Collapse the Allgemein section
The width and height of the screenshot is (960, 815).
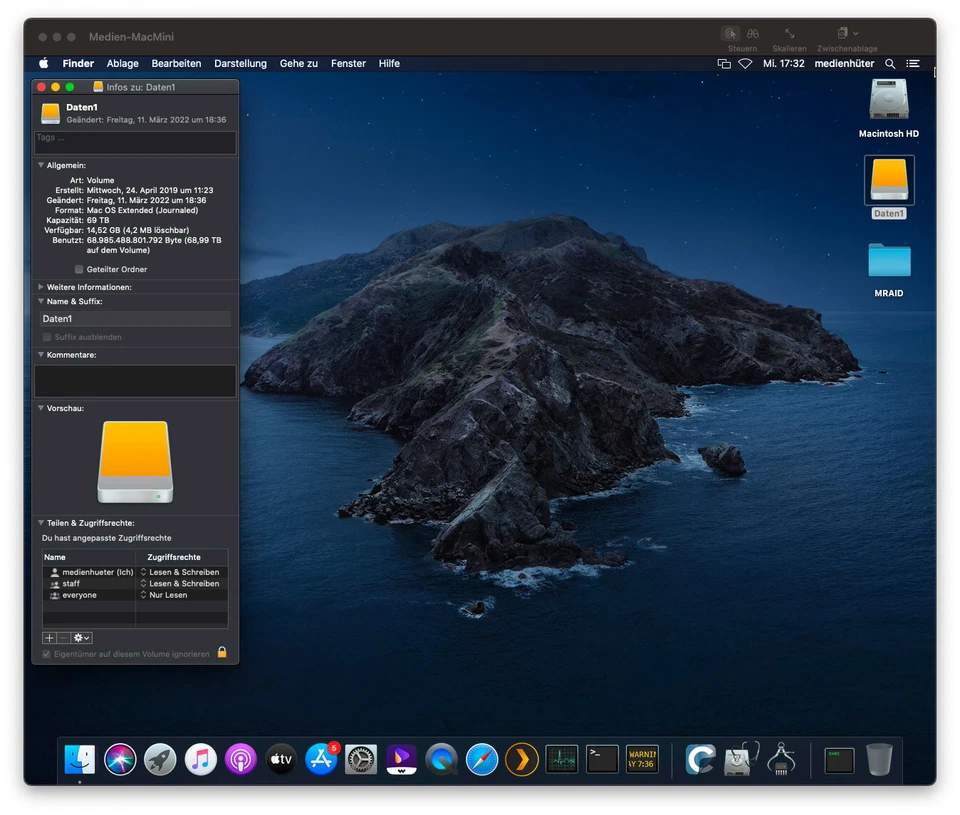pyautogui.click(x=41, y=165)
